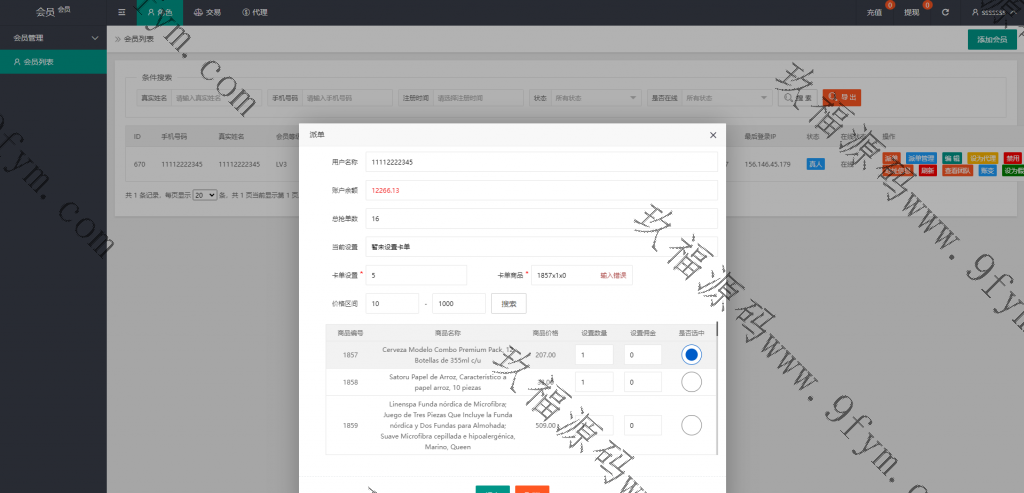
Task: Click the hamburger menu collapse icon
Action: pos(122,13)
